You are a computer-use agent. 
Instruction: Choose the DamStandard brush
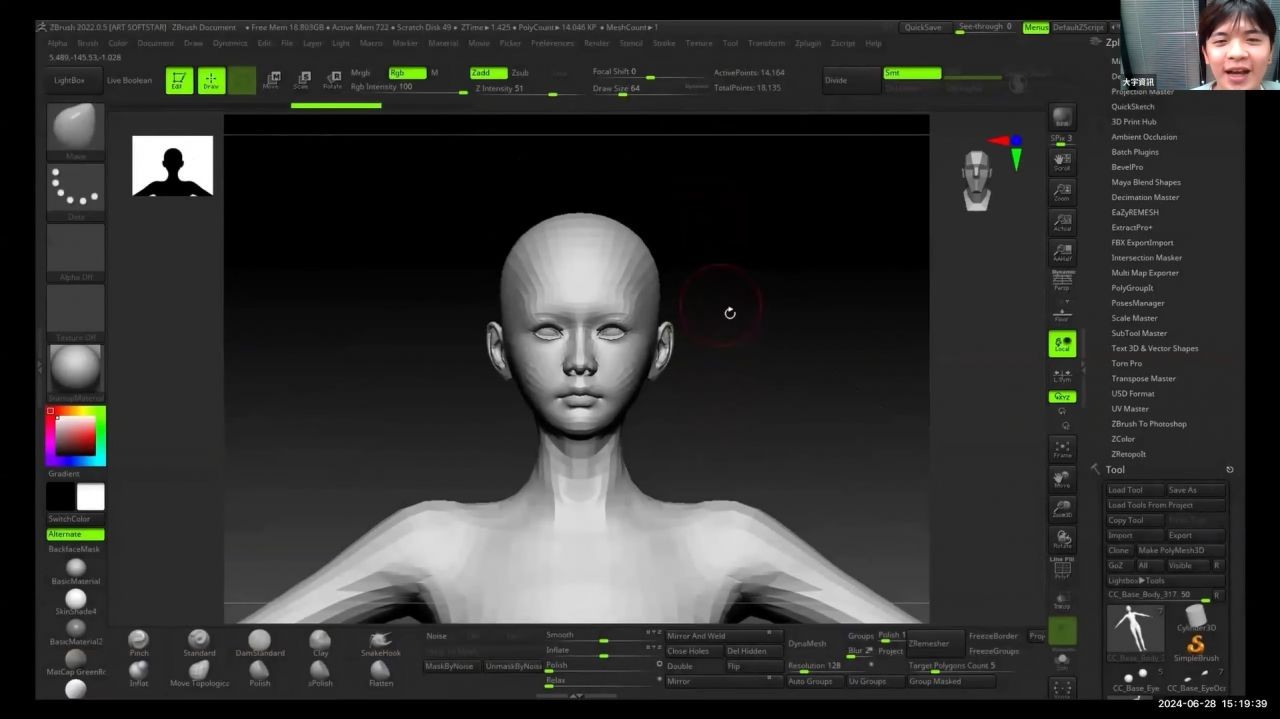coord(259,641)
